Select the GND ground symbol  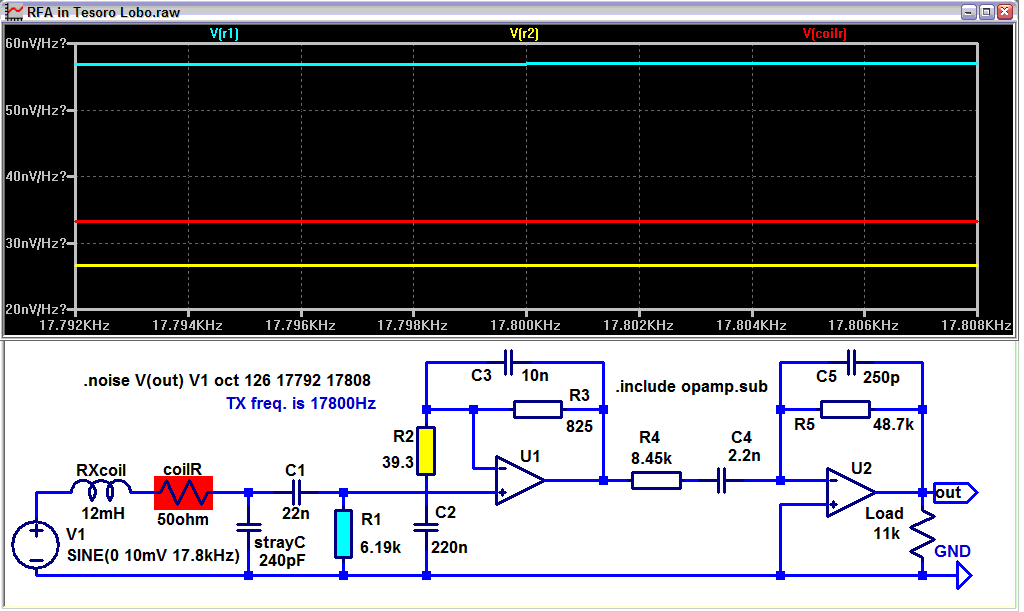coord(963,575)
